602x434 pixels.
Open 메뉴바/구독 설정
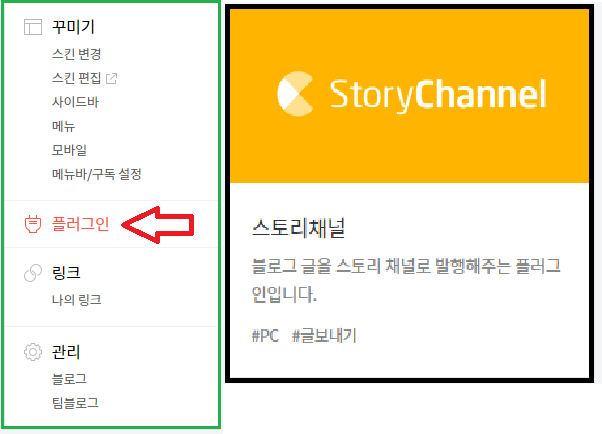click(x=97, y=174)
